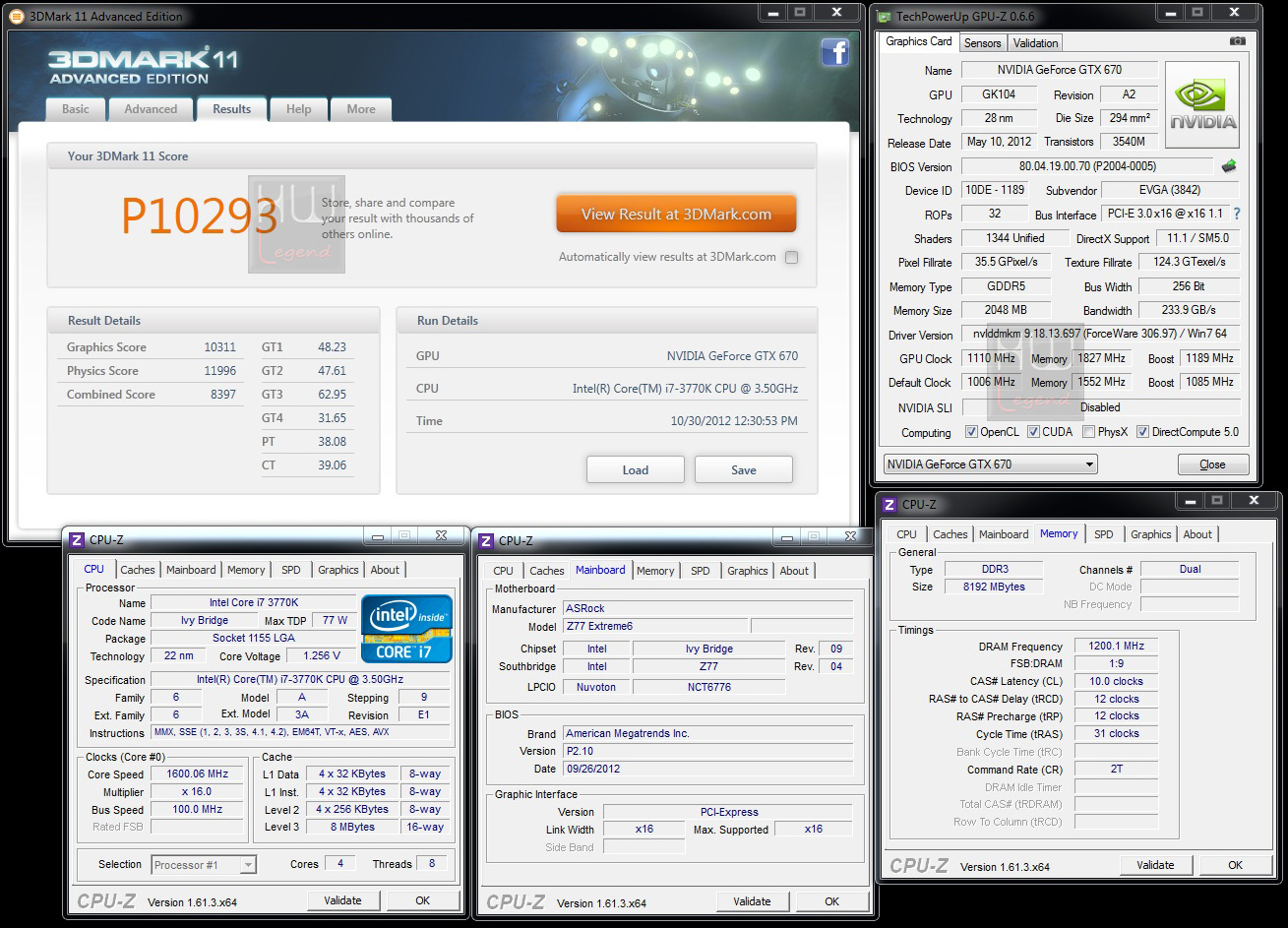Toggle the CUDA checkbox in GPU-Z
This screenshot has width=1288, height=928.
pyautogui.click(x=1033, y=432)
